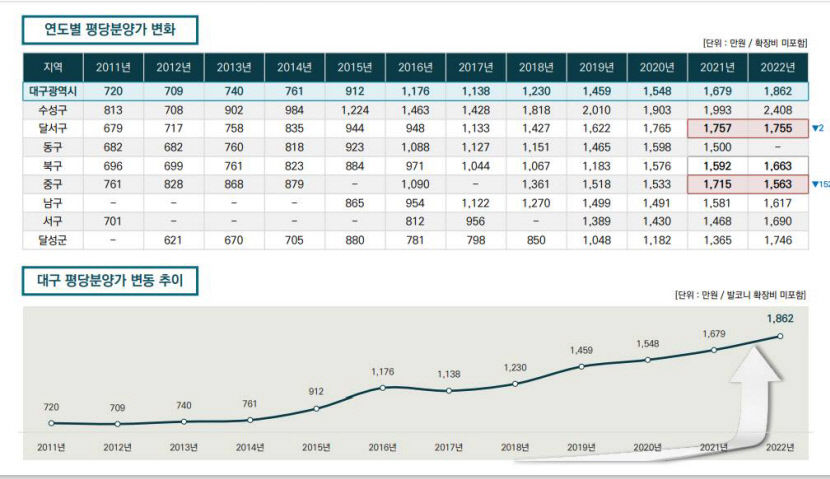The height and width of the screenshot is (479, 830).
Task: Select 서구 2022년 cell showing 1,690
Action: 778,221
